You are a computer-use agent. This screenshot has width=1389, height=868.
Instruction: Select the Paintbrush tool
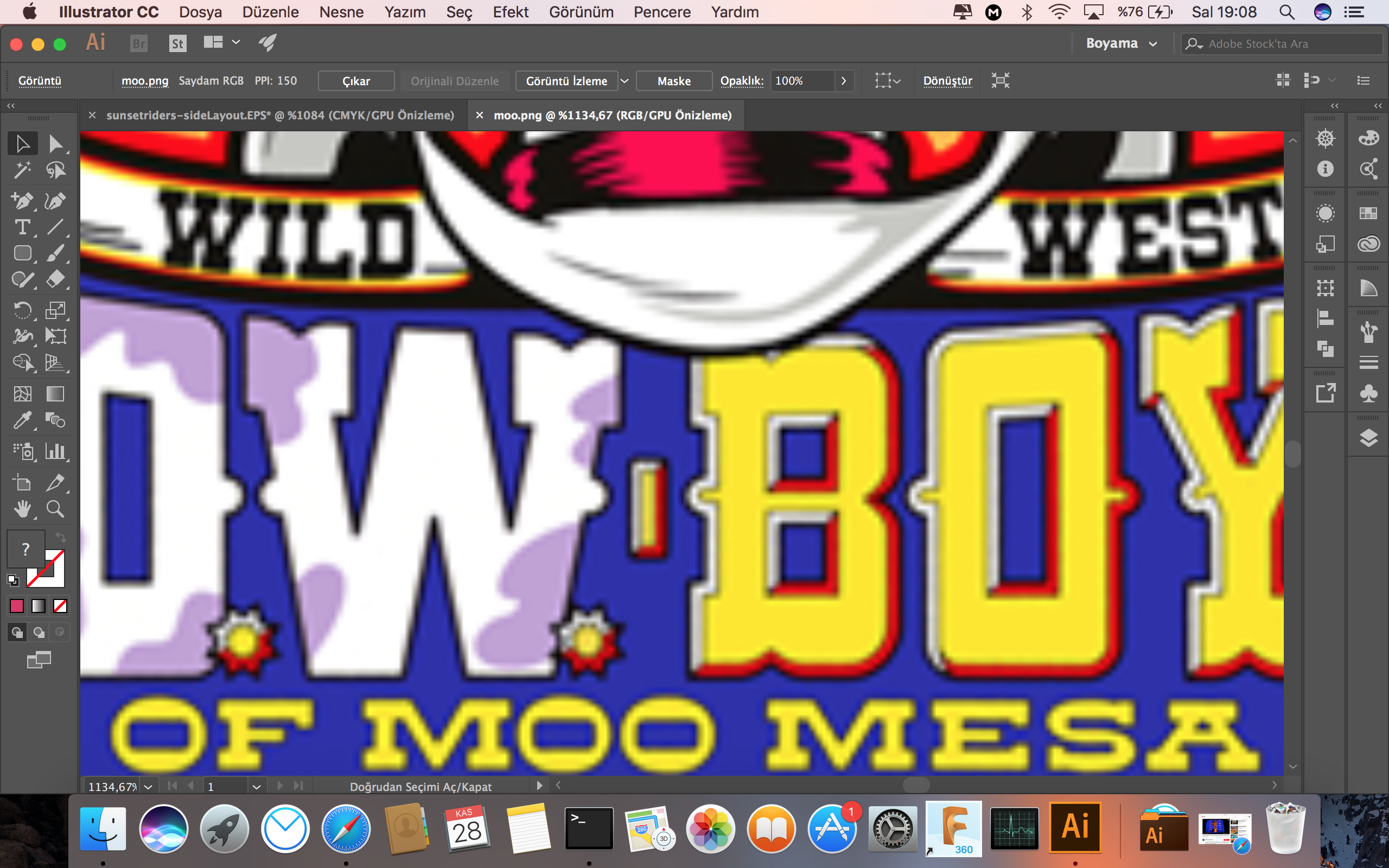[56, 253]
